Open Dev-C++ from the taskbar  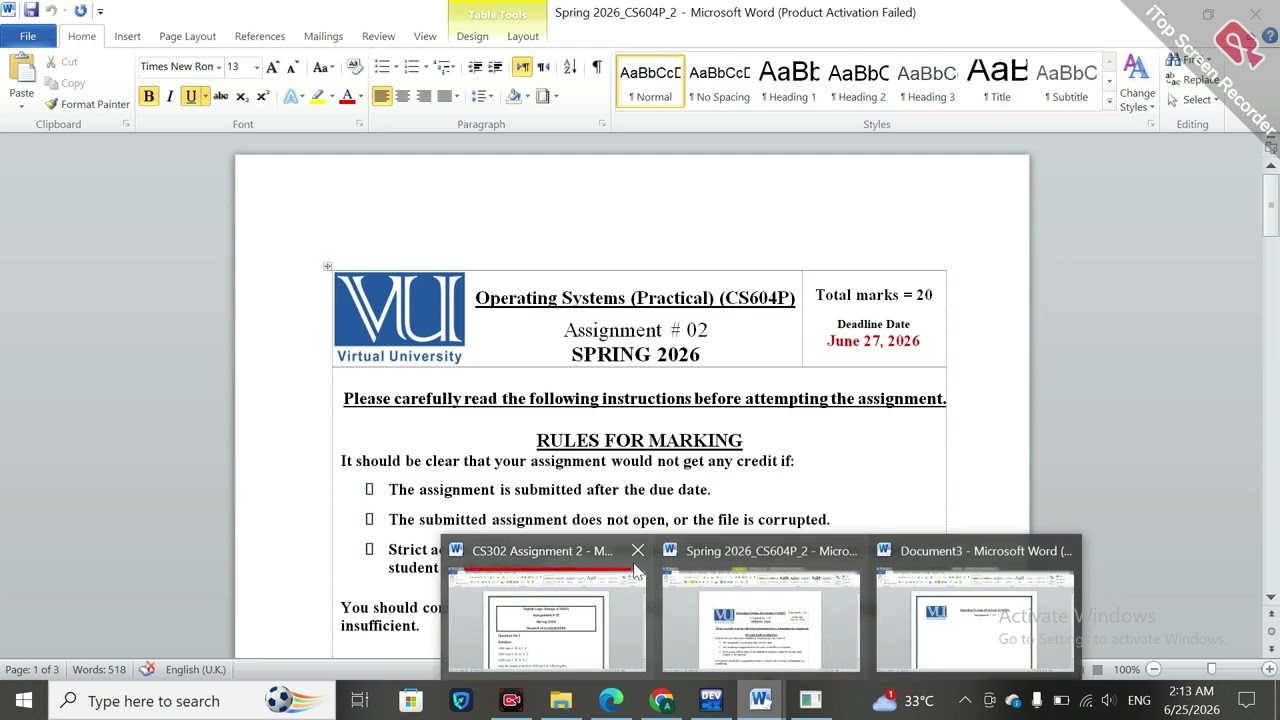(711, 700)
